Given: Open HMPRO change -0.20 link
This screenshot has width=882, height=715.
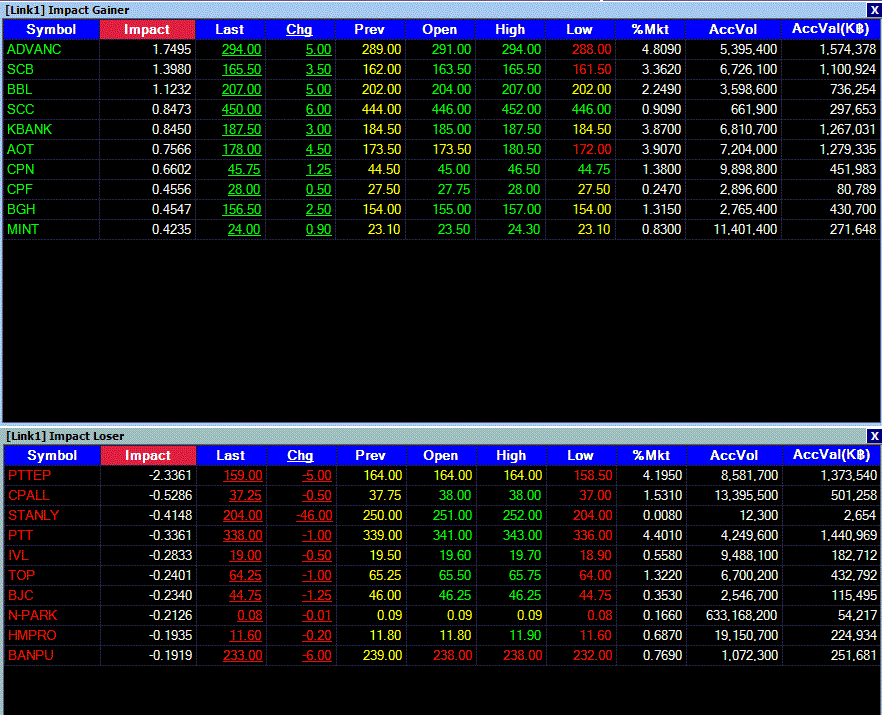Looking at the screenshot, I should coord(317,636).
